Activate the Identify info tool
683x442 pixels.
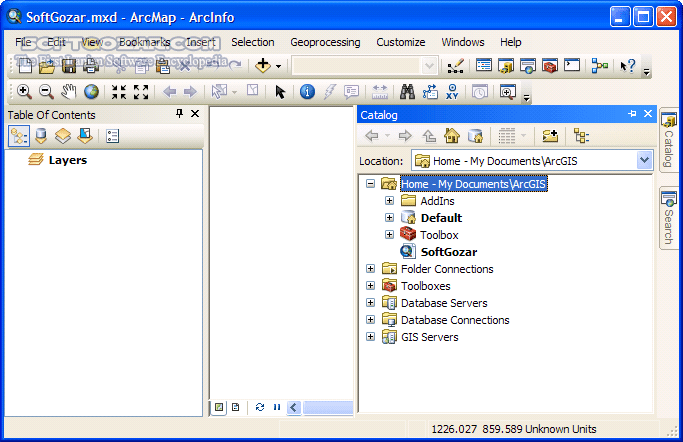tap(307, 92)
